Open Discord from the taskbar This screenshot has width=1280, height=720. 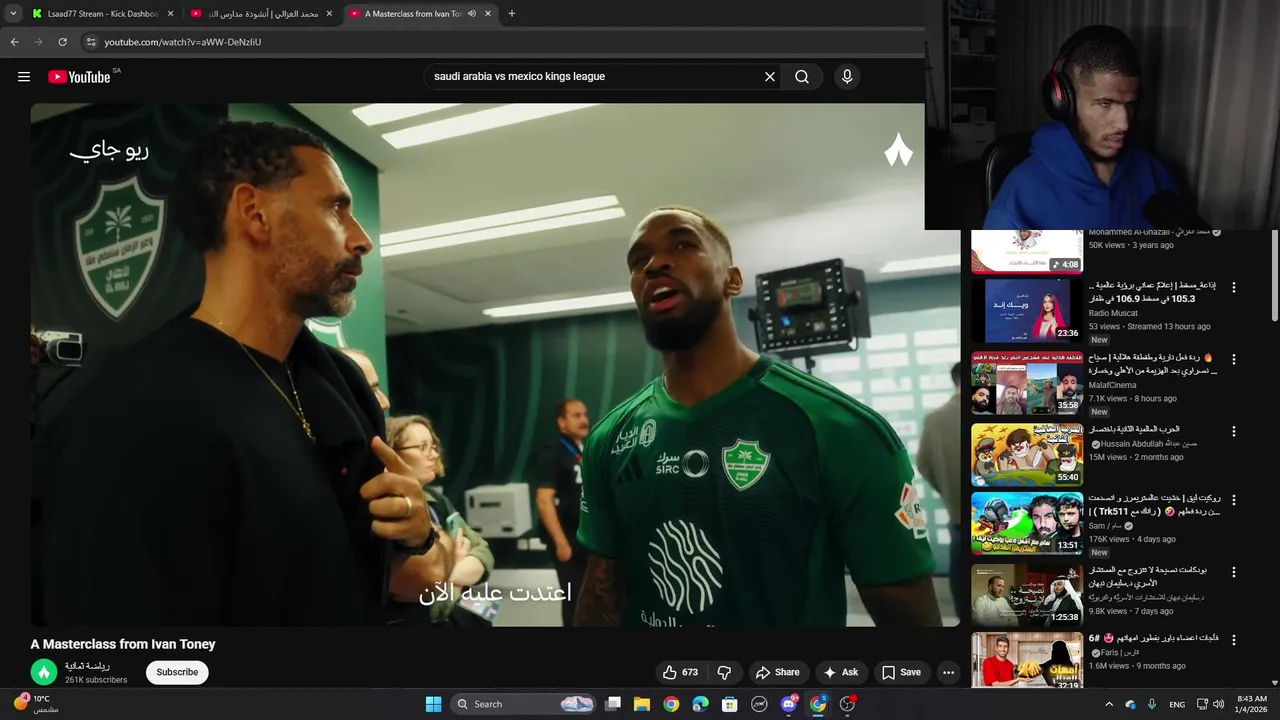pos(789,704)
